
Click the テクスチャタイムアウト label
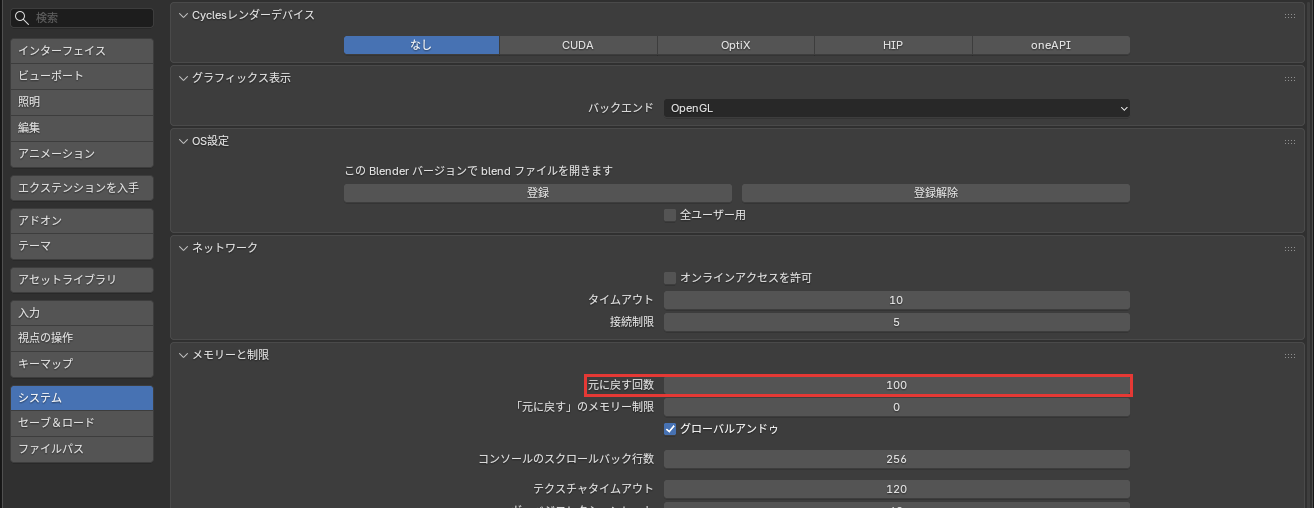pos(594,489)
